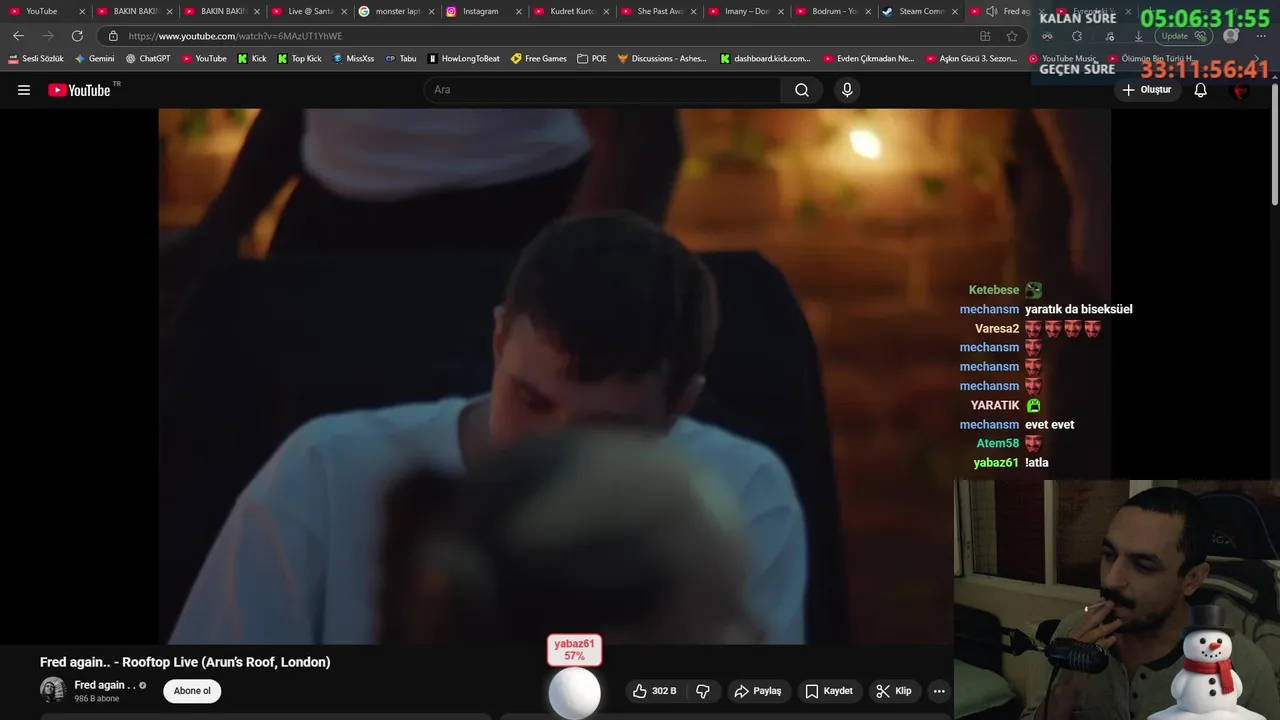
Task: Switch to the first YouTube tab
Action: click(48, 11)
